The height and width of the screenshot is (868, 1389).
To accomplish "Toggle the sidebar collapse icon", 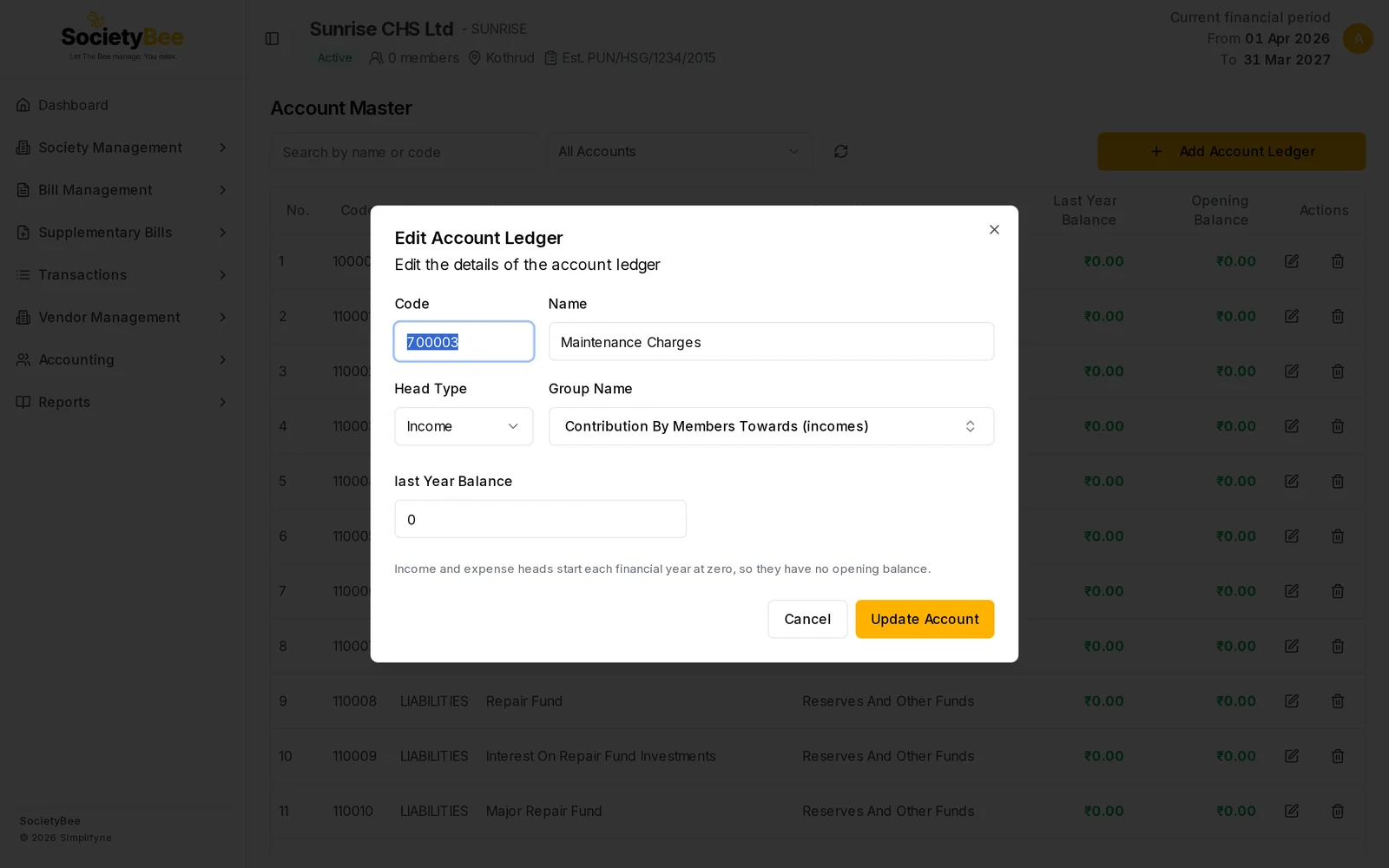I will tap(272, 38).
